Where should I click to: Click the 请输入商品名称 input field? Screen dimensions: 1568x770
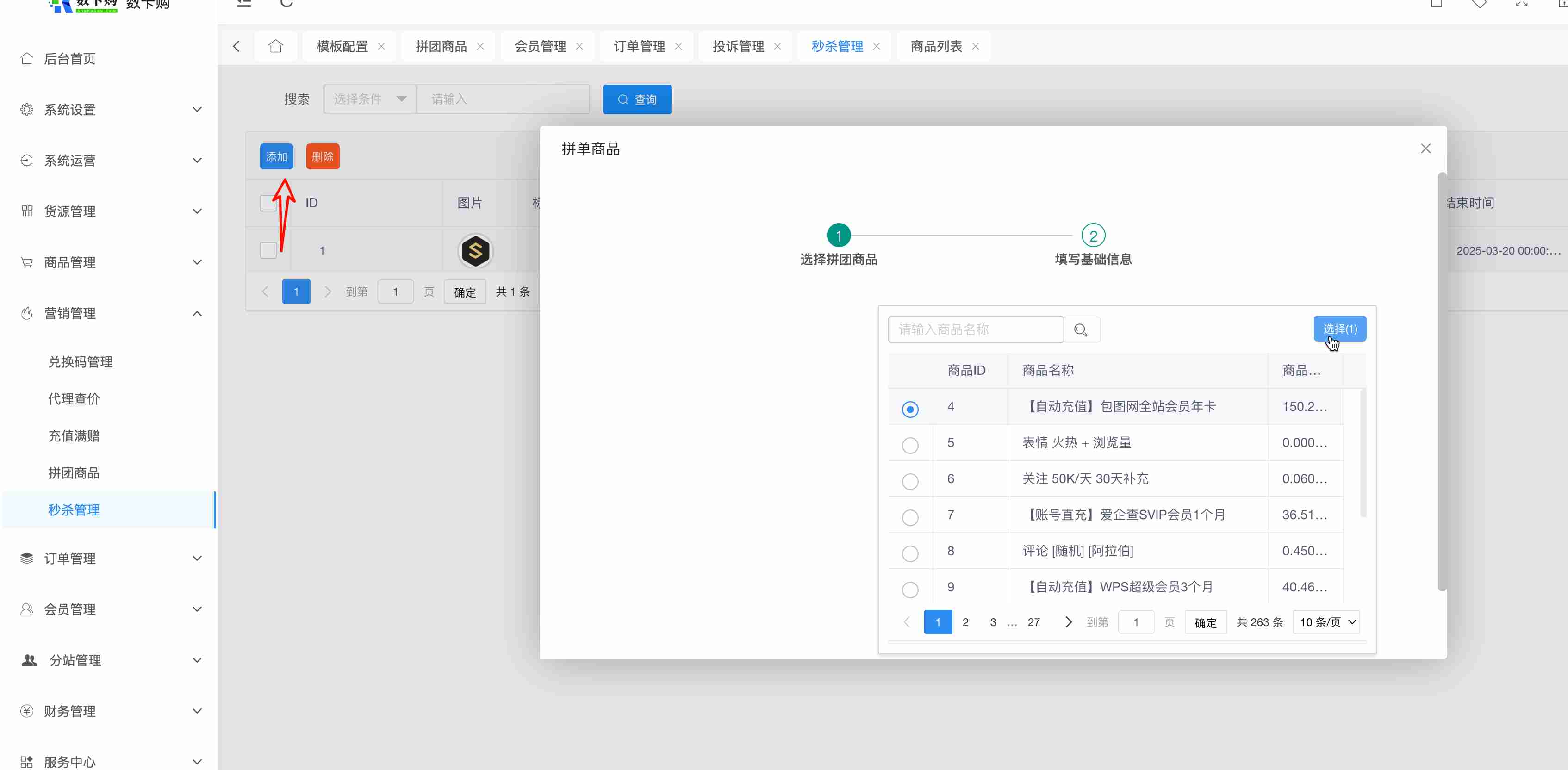[975, 330]
